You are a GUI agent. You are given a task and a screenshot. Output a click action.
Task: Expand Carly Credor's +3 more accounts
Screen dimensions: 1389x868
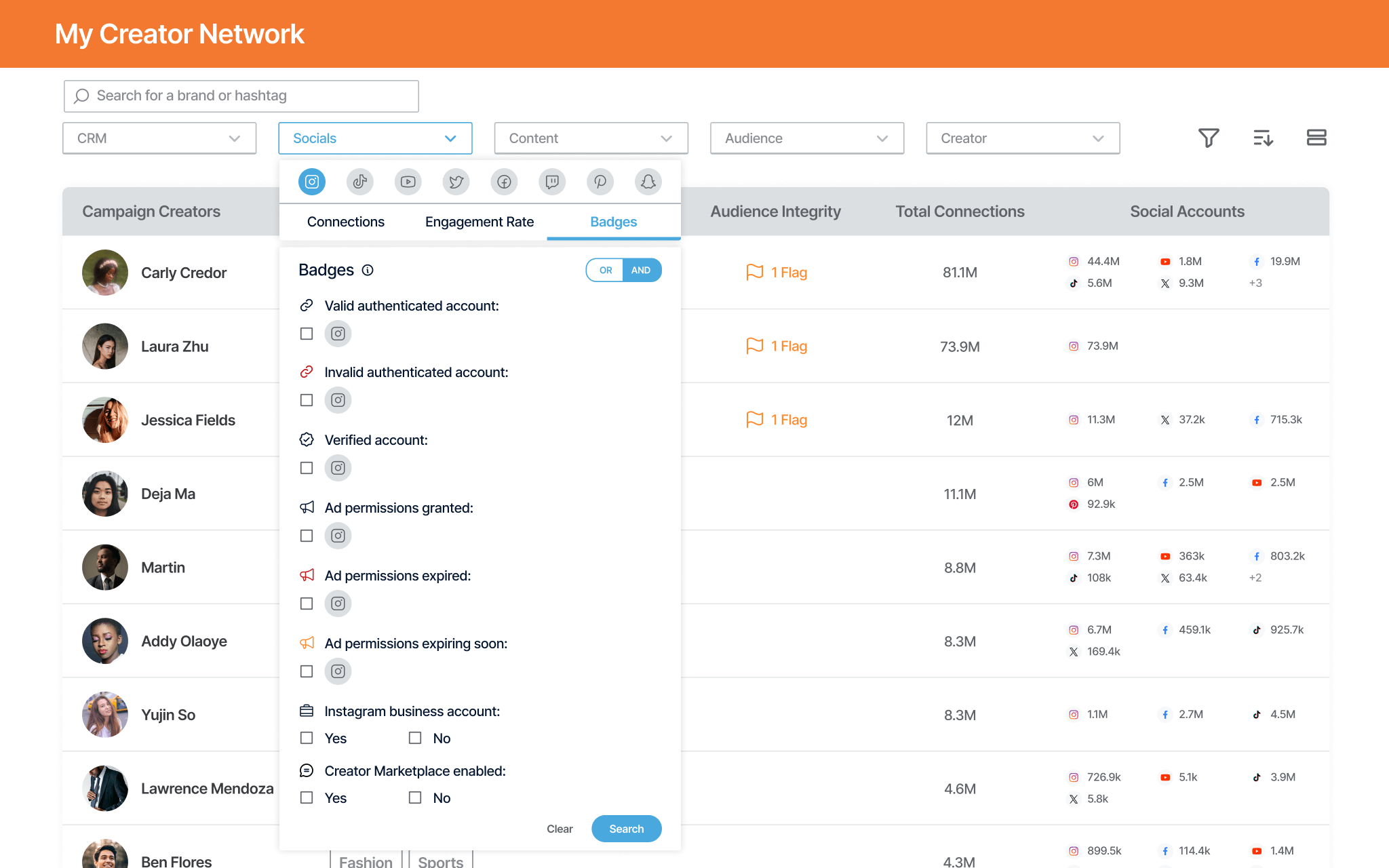(1255, 283)
